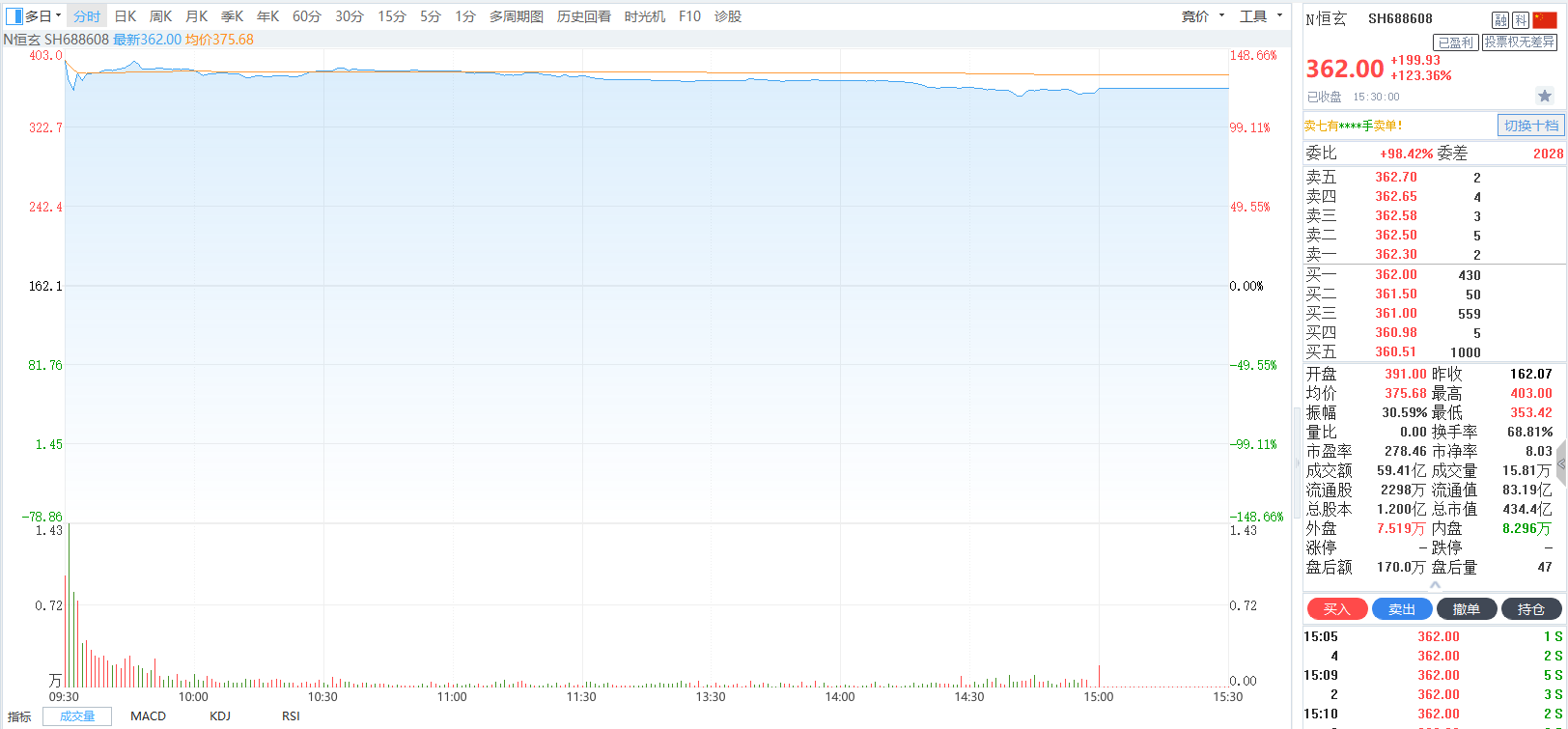
Task: Click the 卖五 price 362.70
Action: click(1396, 178)
